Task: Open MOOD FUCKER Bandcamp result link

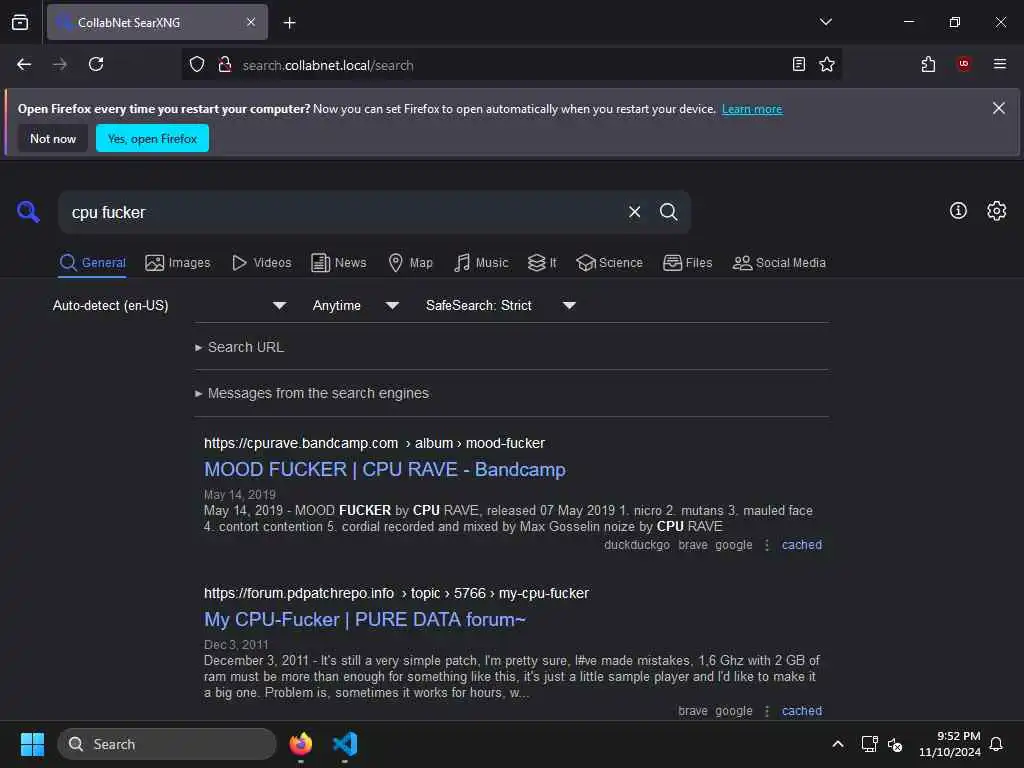Action: pos(385,470)
